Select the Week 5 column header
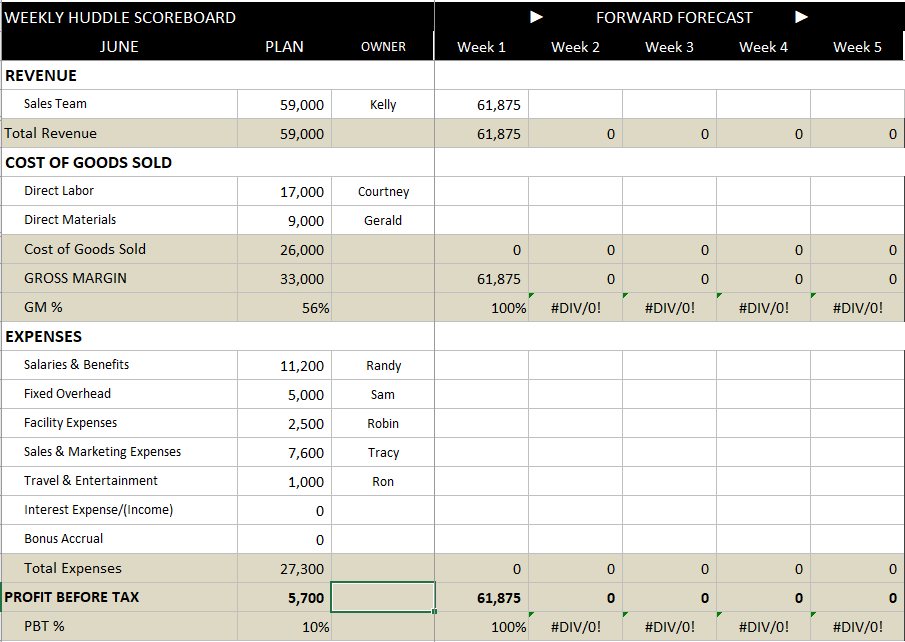Viewport: 905px width, 642px height. (x=857, y=47)
